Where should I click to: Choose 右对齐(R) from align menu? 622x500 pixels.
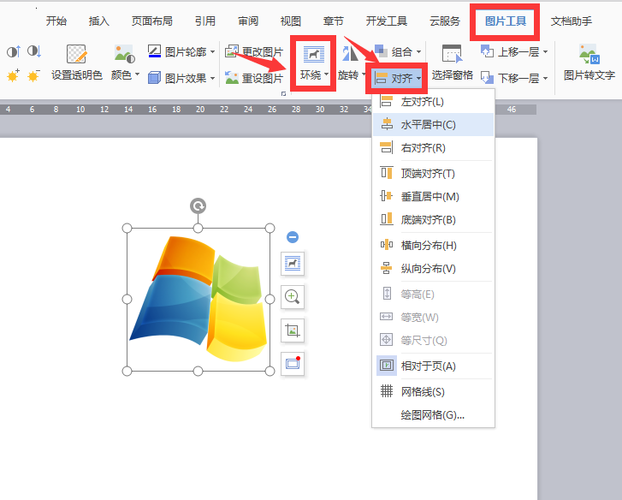click(433, 148)
